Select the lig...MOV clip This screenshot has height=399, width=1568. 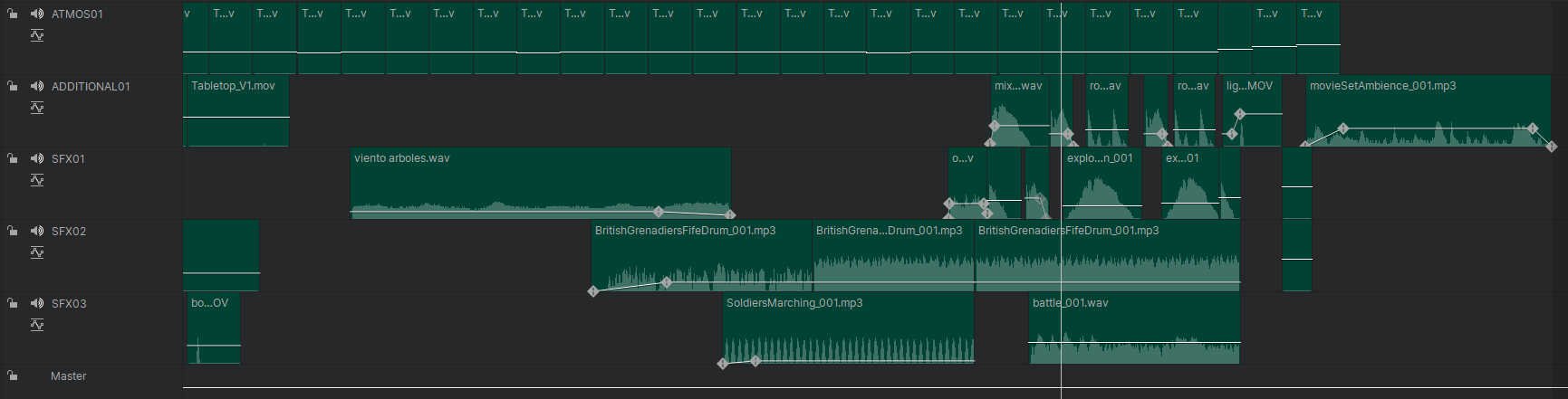[x=1252, y=110]
